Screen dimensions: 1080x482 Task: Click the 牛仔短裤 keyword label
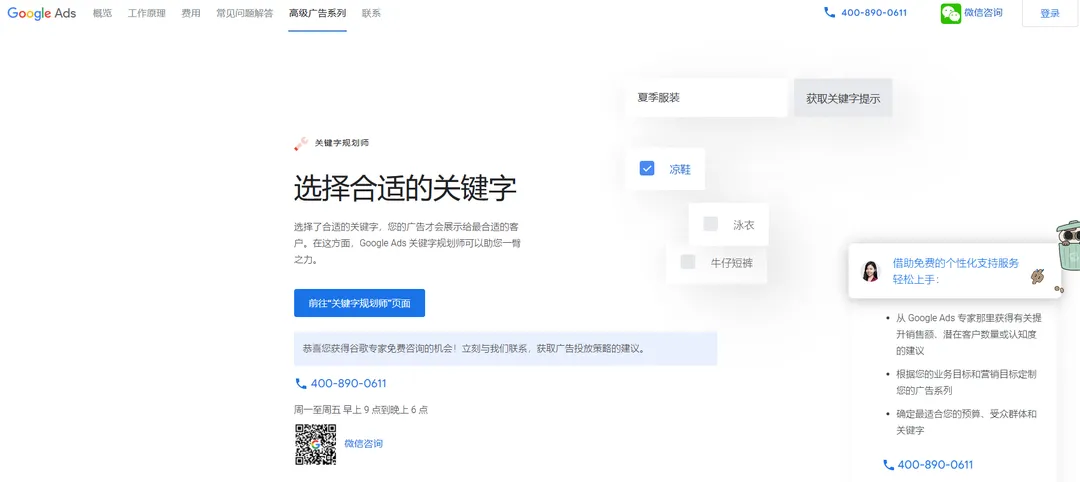[732, 262]
